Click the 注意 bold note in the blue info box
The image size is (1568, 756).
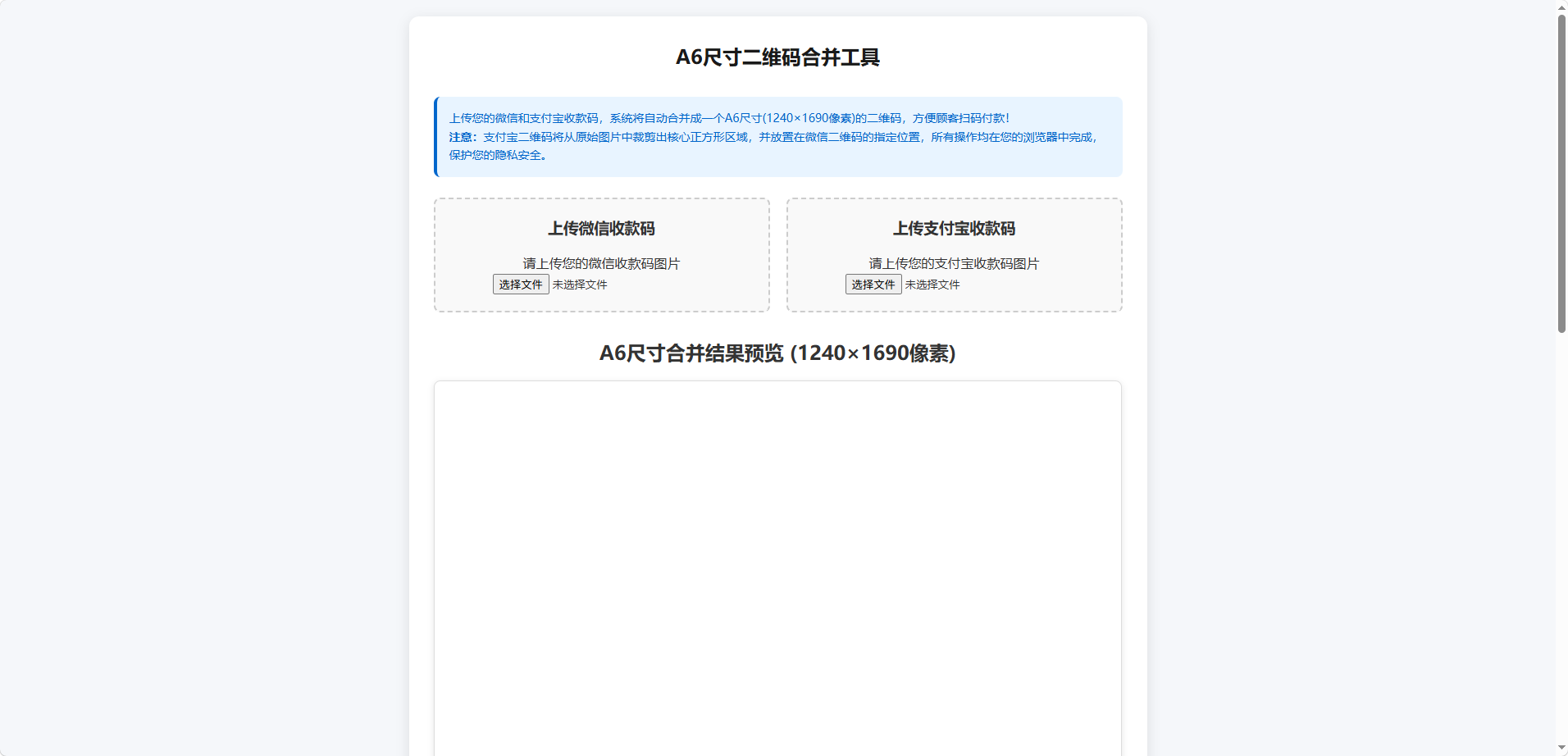[x=463, y=137]
